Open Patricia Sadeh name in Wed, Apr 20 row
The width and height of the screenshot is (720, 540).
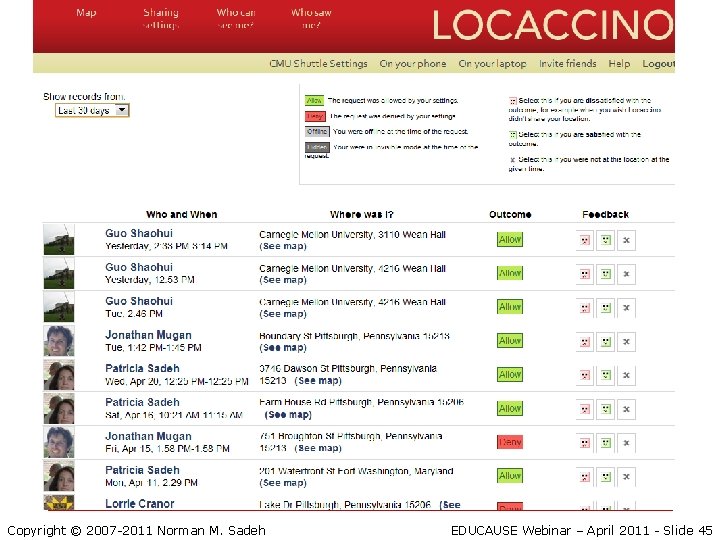(x=142, y=368)
